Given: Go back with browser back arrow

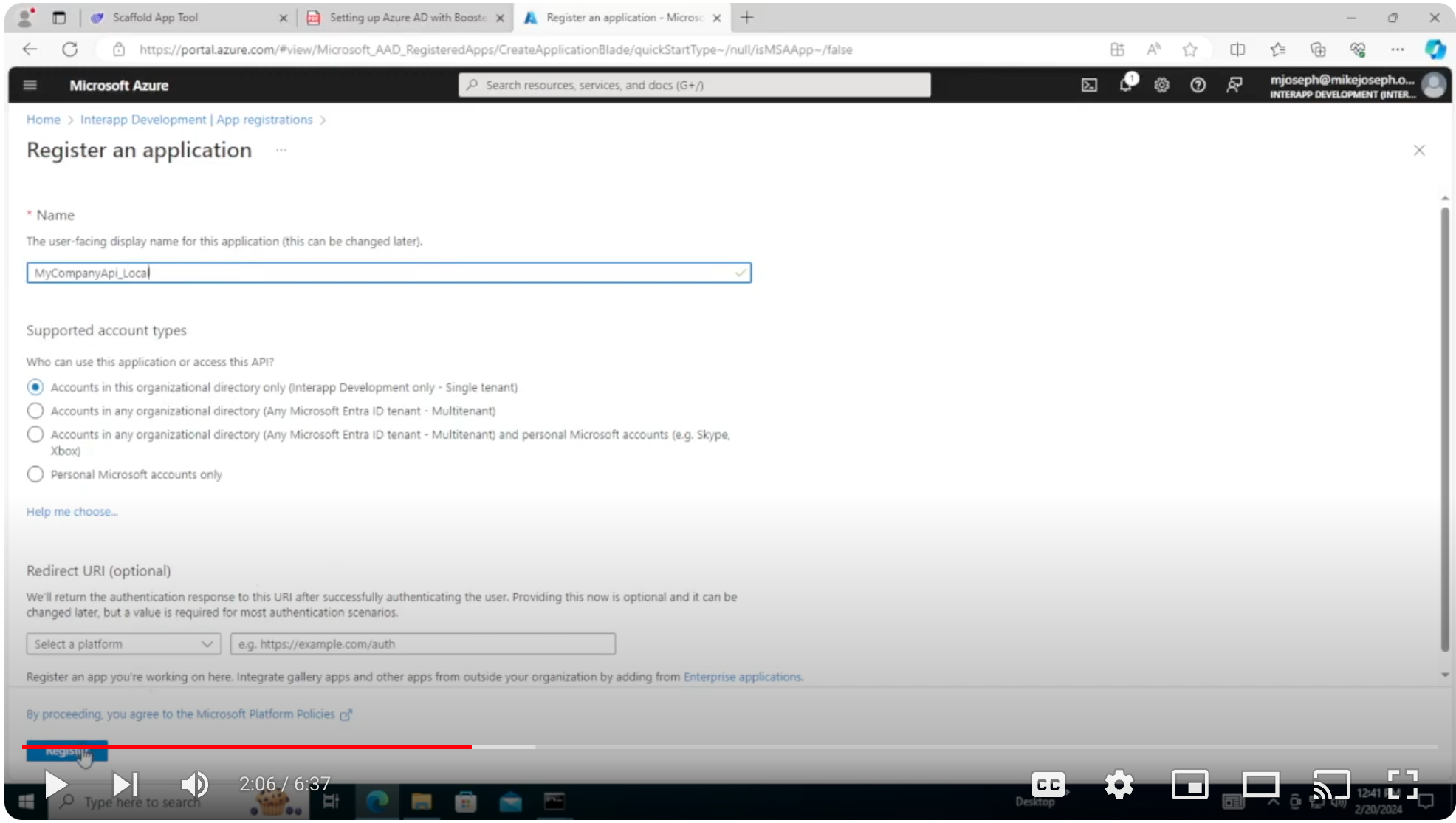Looking at the screenshot, I should coord(30,49).
